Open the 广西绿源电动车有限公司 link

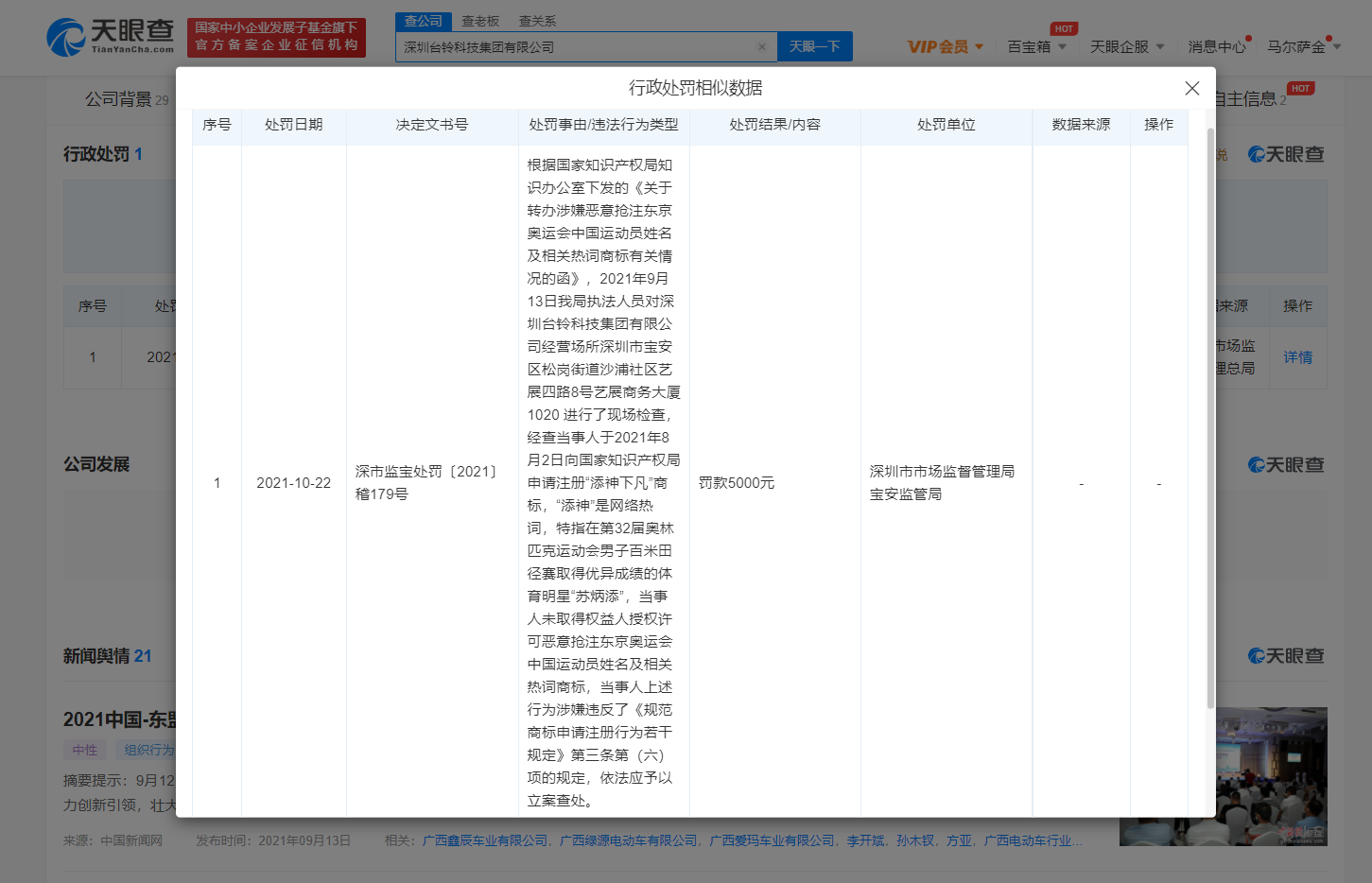(629, 840)
